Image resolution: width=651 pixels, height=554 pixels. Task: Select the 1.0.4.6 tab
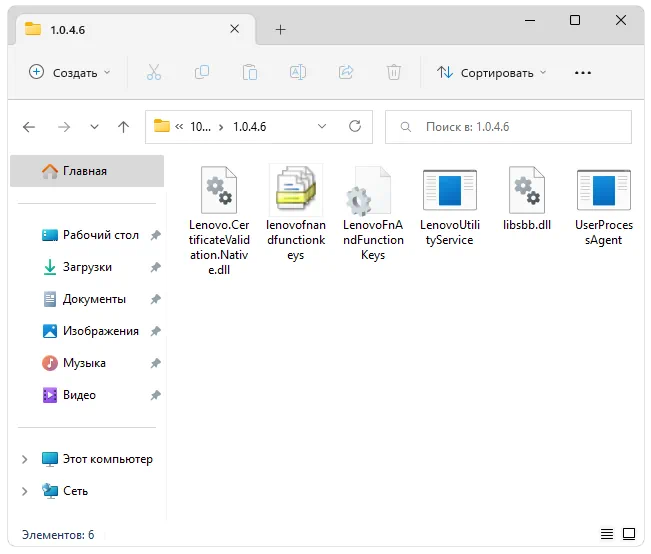pos(135,29)
